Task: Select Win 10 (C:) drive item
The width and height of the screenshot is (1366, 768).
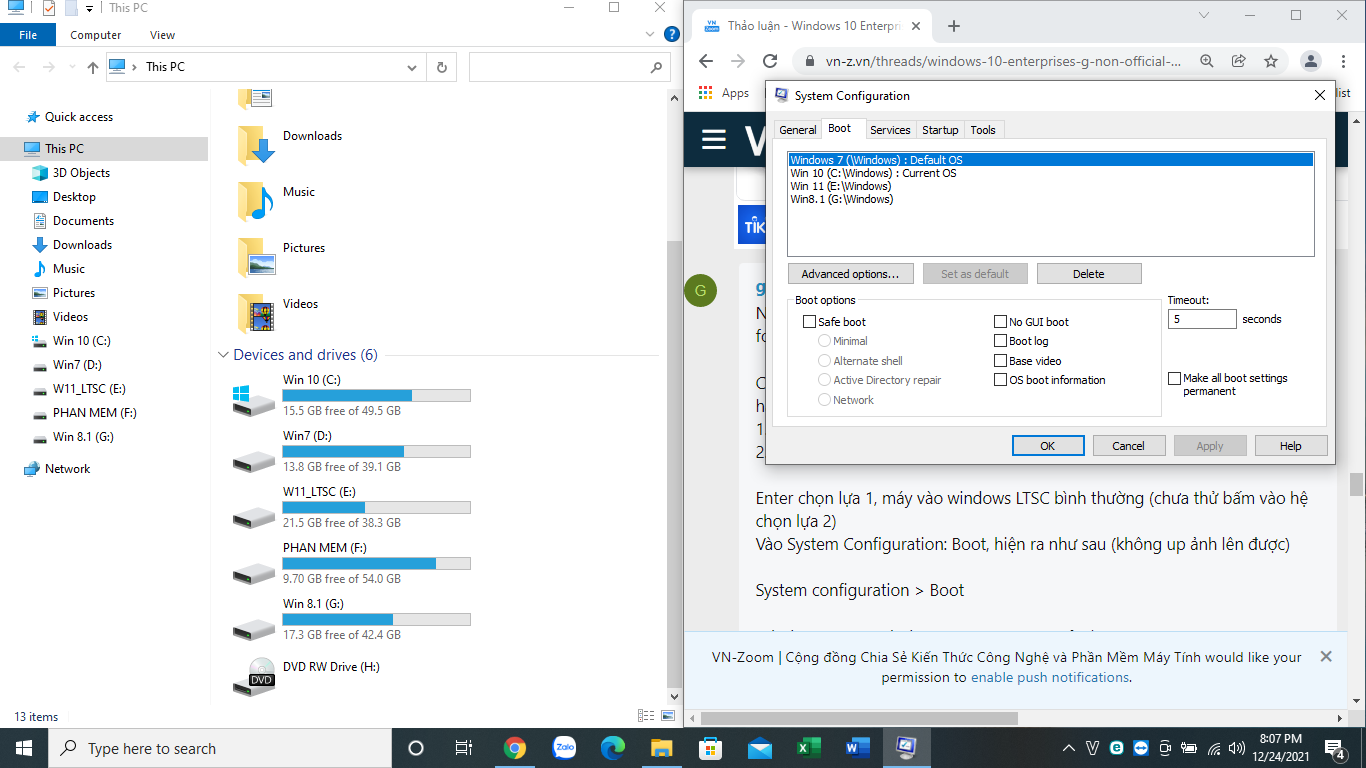Action: pyautogui.click(x=350, y=395)
